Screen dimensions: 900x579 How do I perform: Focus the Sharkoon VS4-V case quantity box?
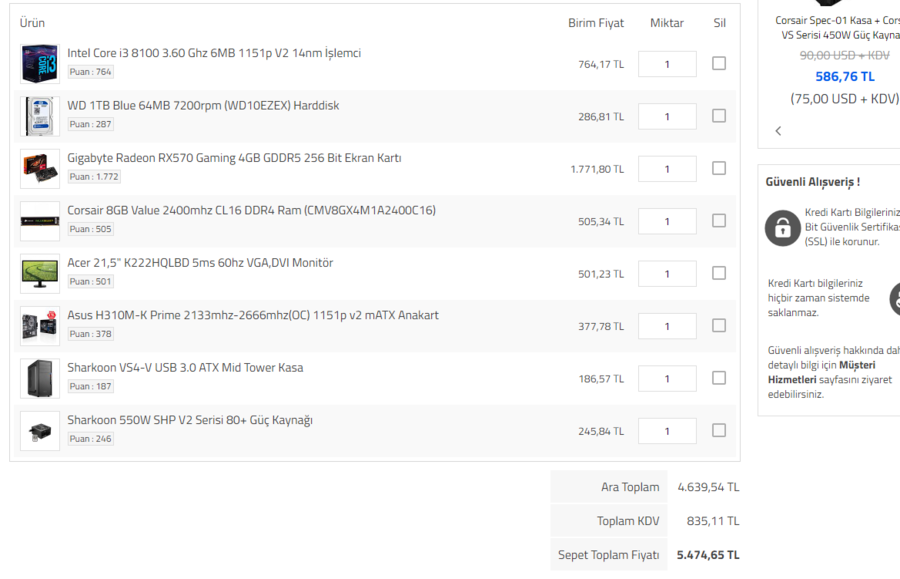point(667,379)
